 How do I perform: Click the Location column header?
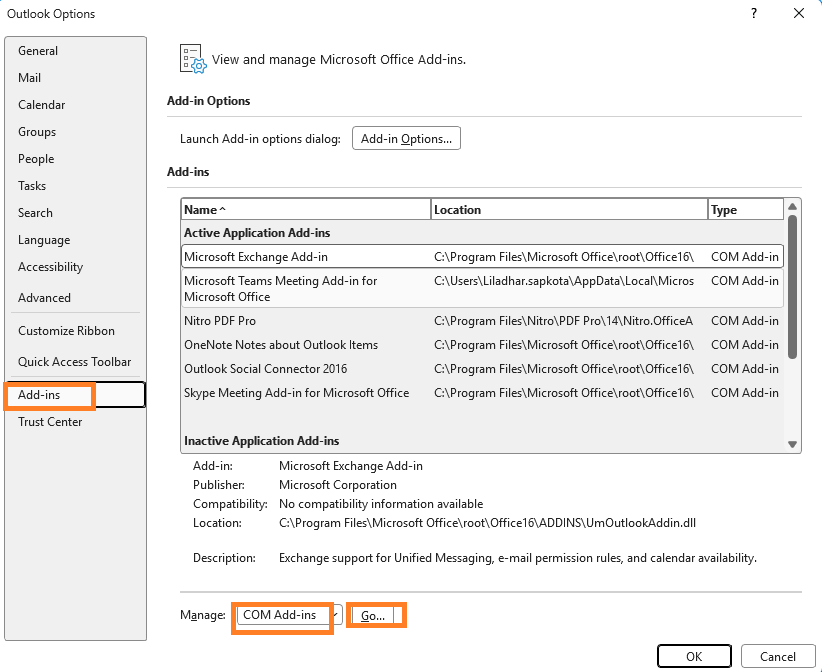(x=569, y=210)
